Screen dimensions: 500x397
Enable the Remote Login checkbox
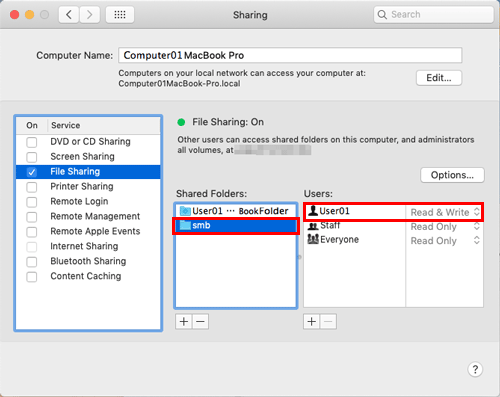point(32,202)
